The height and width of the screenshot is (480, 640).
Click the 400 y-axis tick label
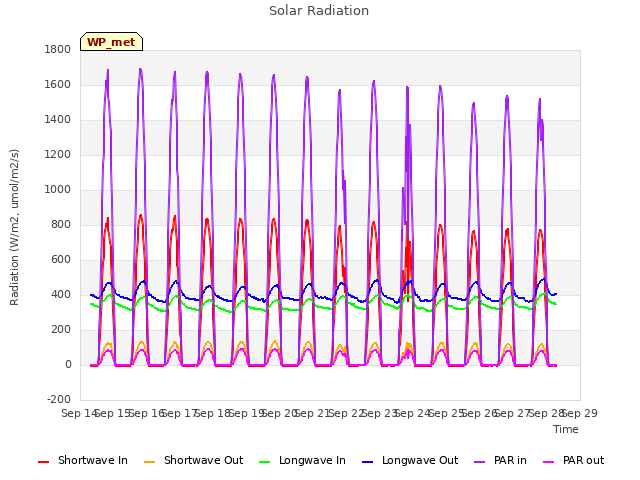point(61,294)
